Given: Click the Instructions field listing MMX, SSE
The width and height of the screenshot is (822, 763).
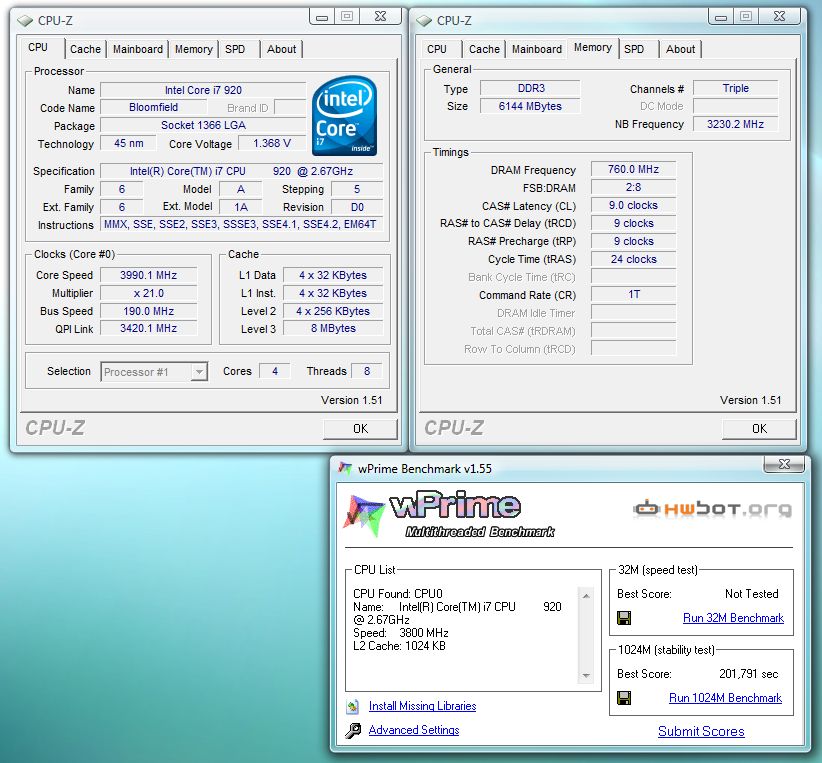Looking at the screenshot, I should point(241,224).
